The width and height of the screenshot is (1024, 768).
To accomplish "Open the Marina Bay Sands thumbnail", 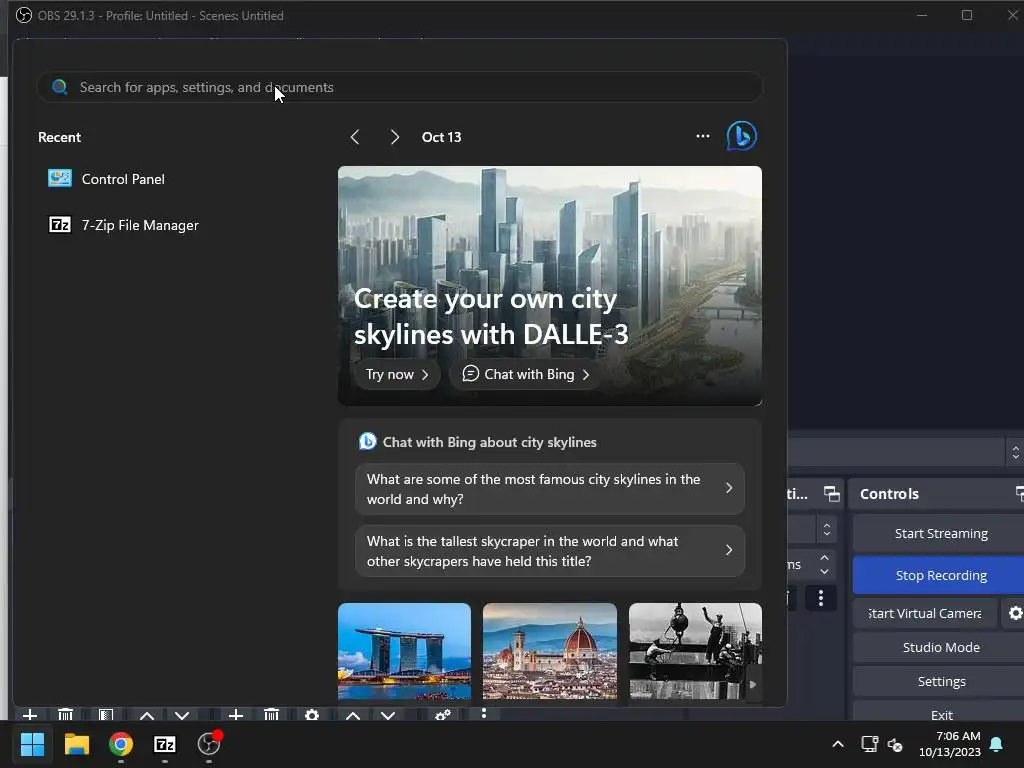I will click(404, 651).
